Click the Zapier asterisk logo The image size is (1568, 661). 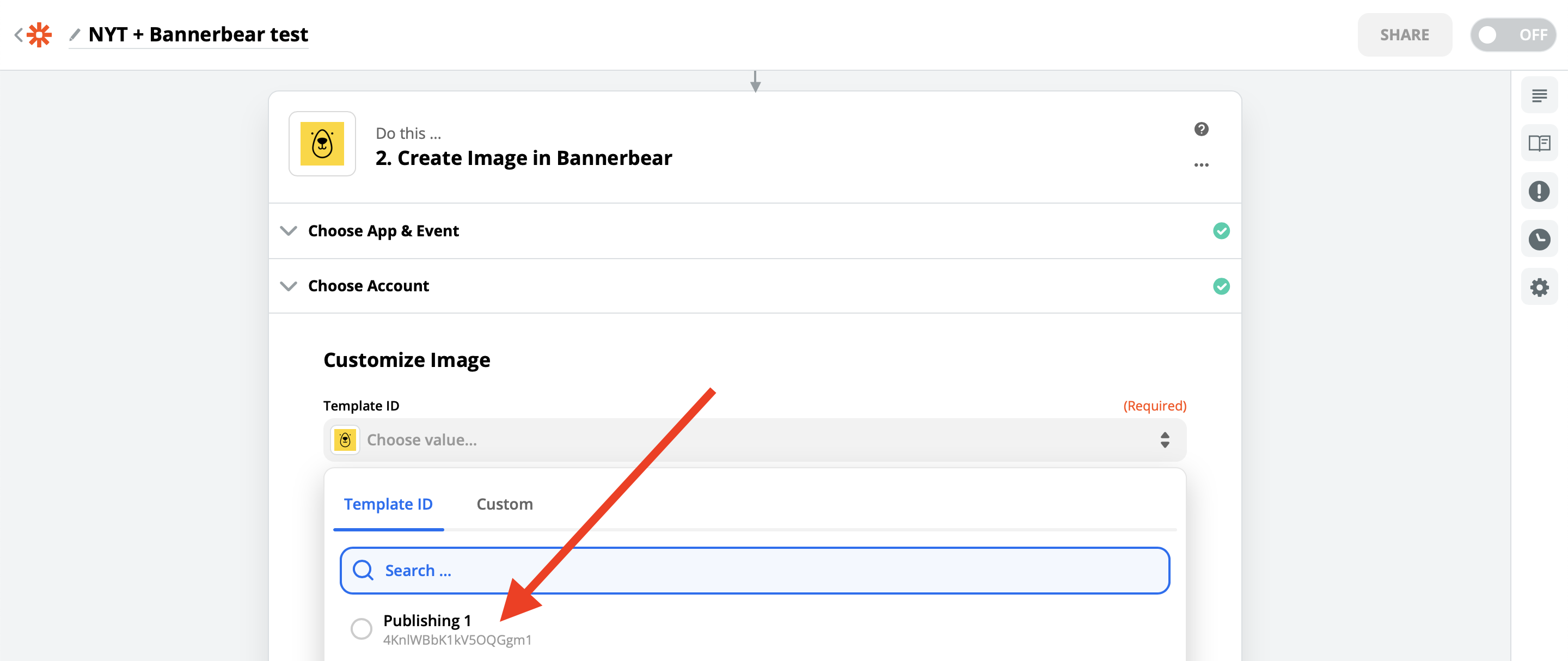click(40, 35)
